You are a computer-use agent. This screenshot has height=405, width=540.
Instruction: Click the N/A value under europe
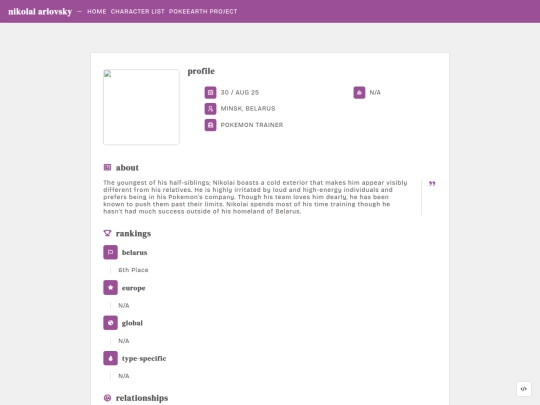tap(124, 305)
